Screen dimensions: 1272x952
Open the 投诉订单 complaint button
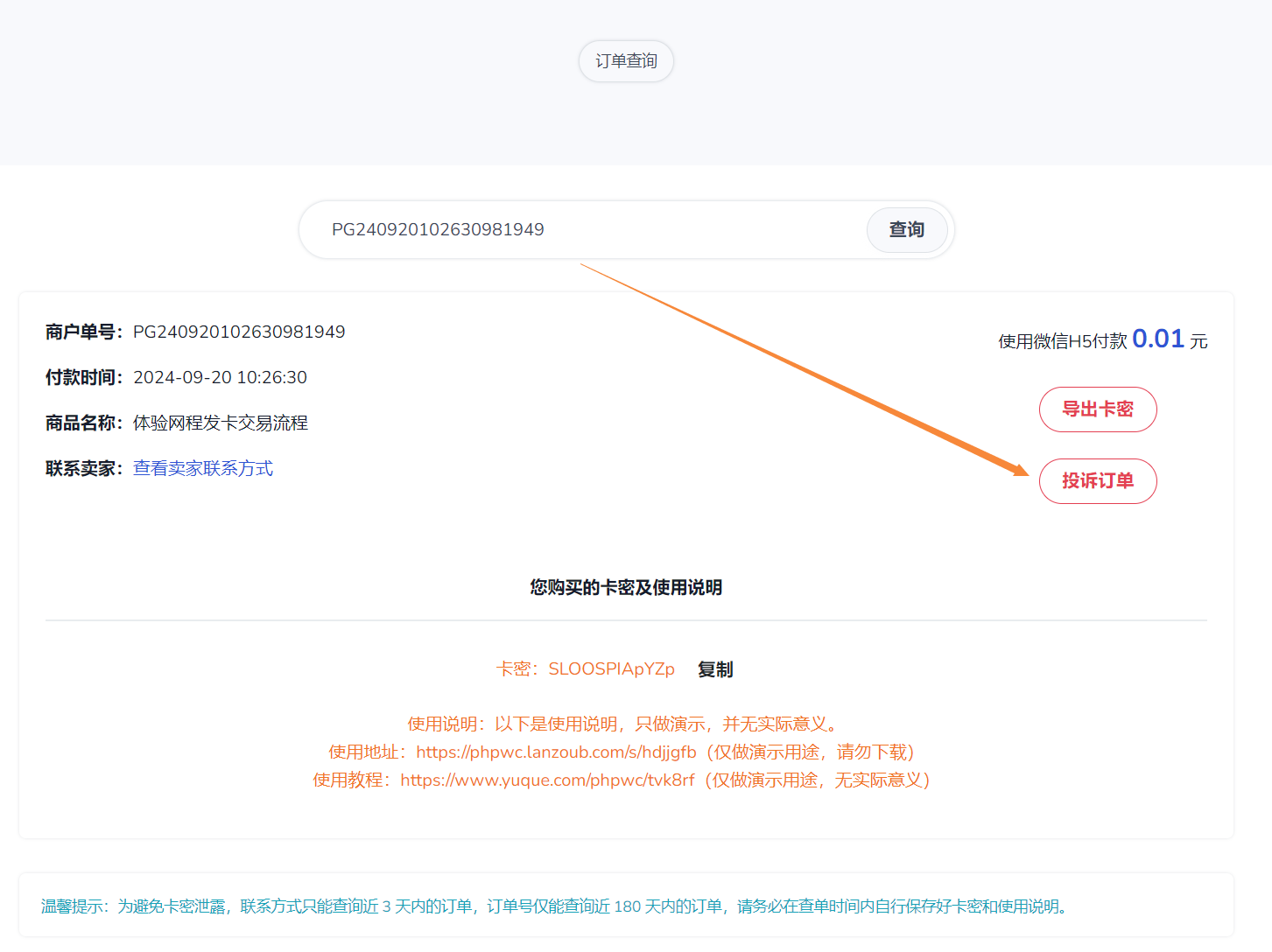tap(1097, 481)
